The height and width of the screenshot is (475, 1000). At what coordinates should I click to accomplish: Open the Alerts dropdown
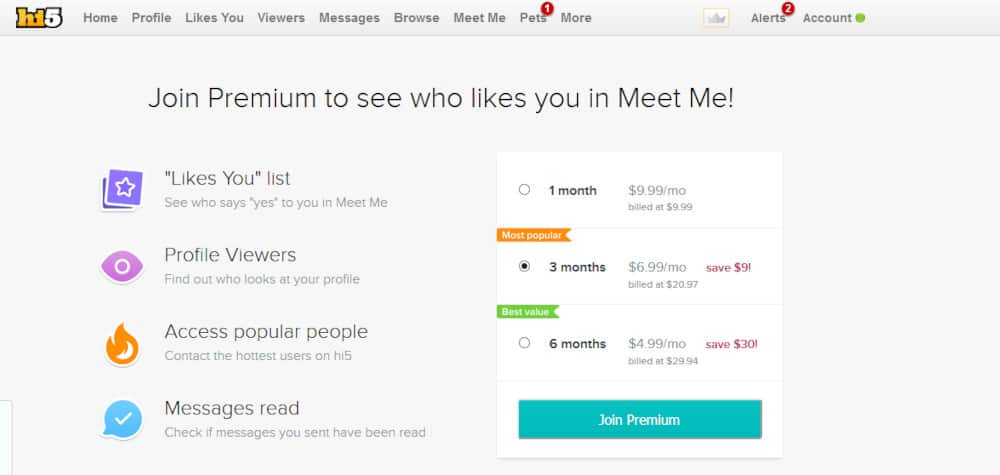point(768,18)
